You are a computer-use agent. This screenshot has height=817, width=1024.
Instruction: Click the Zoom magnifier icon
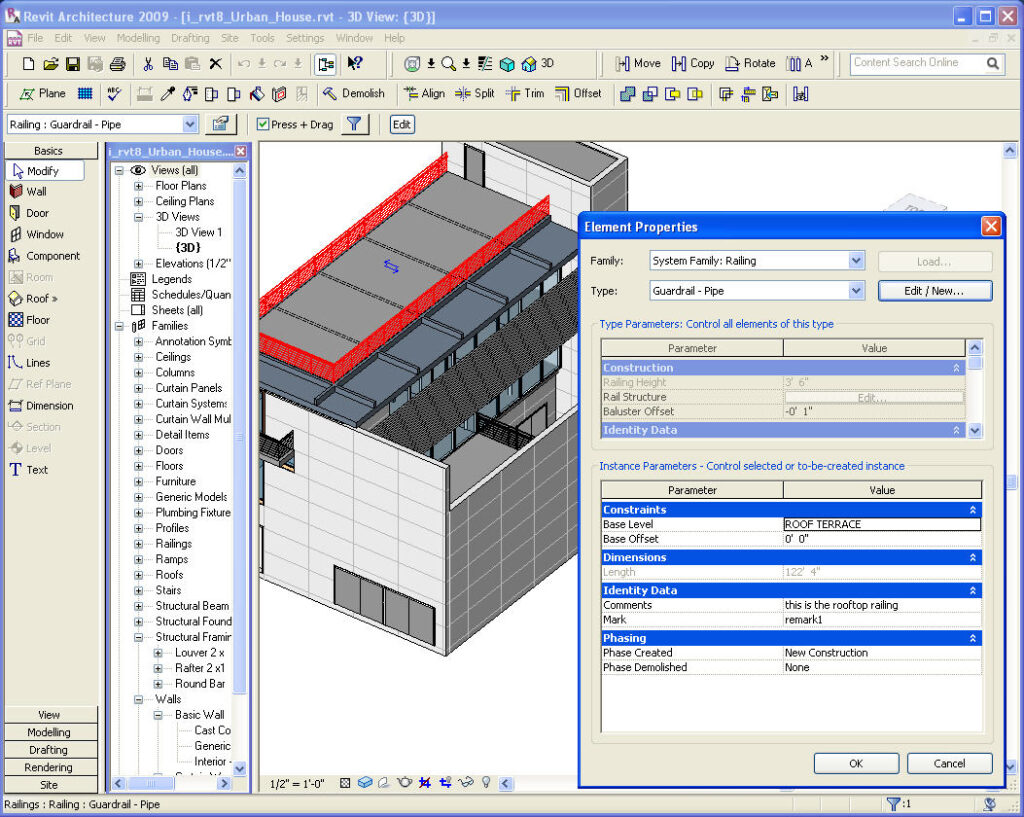tap(448, 64)
